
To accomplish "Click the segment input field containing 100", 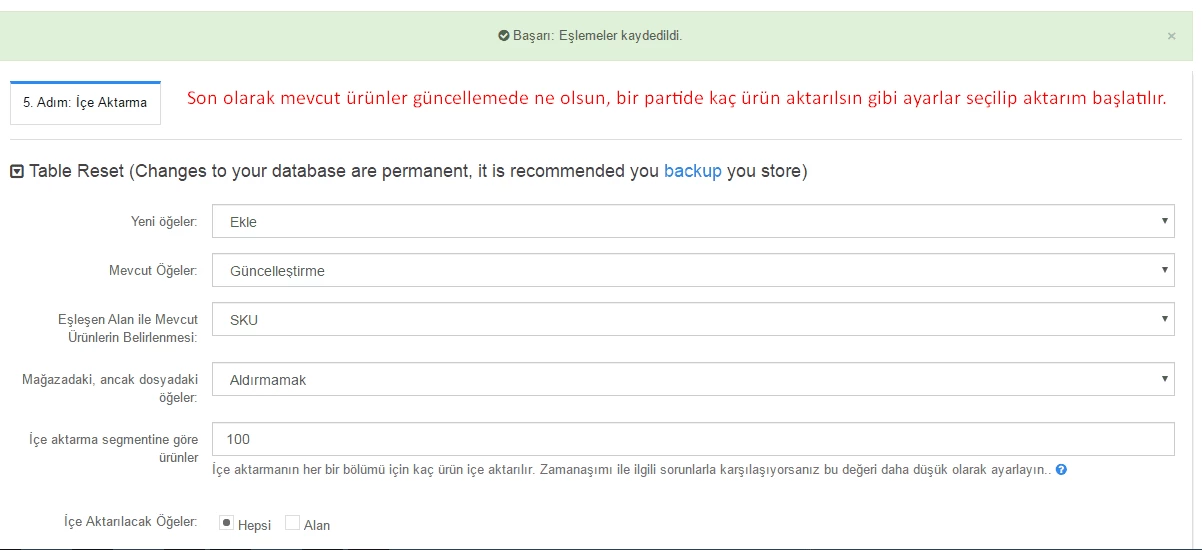I will point(693,439).
